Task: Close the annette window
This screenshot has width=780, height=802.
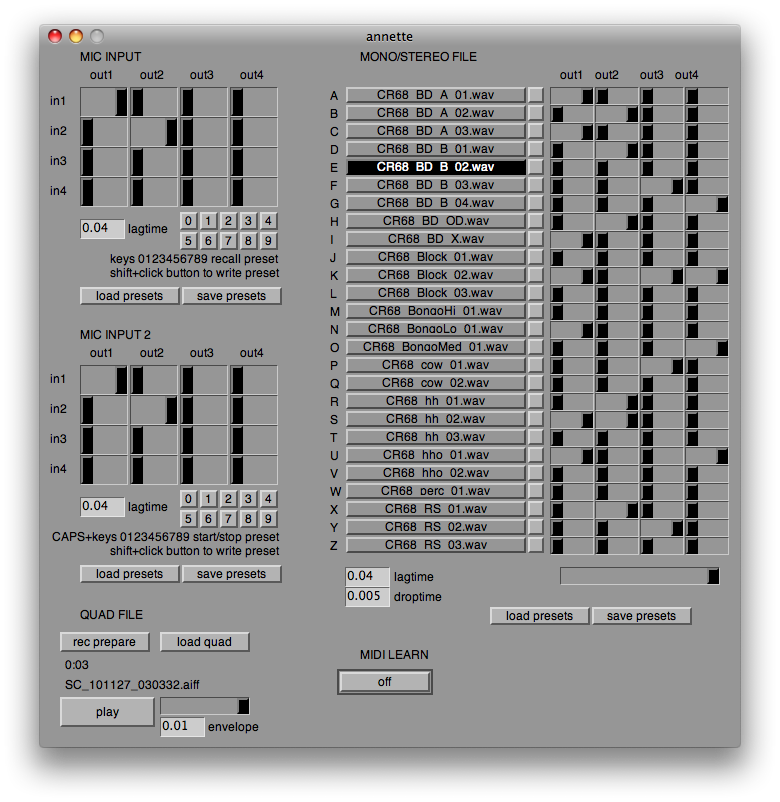Action: click(x=55, y=36)
